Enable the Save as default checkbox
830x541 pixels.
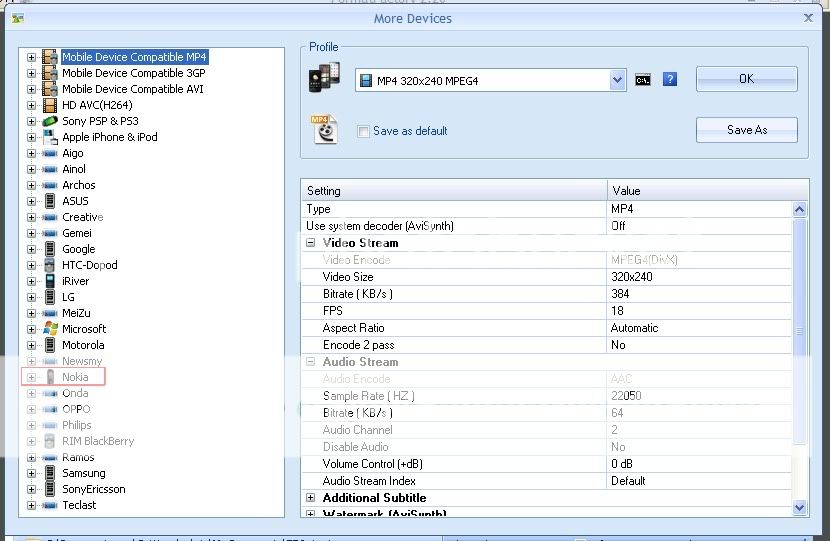[364, 131]
